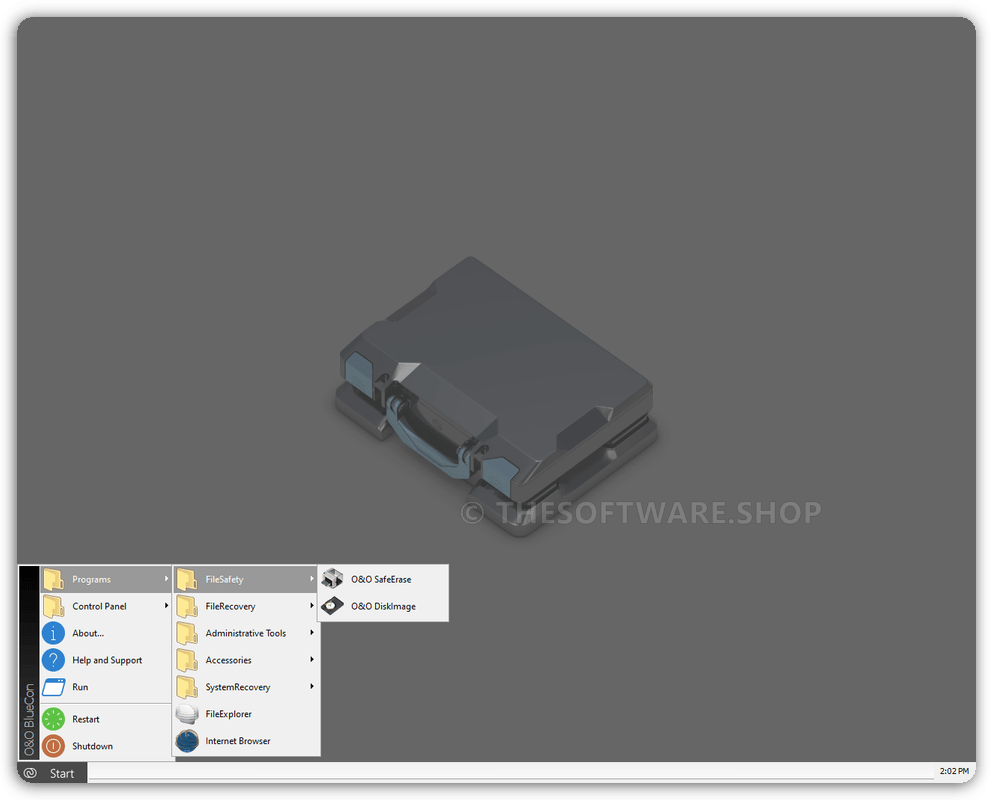This screenshot has height=800, width=993.
Task: Click the Help and Support question mark icon
Action: pos(53,659)
